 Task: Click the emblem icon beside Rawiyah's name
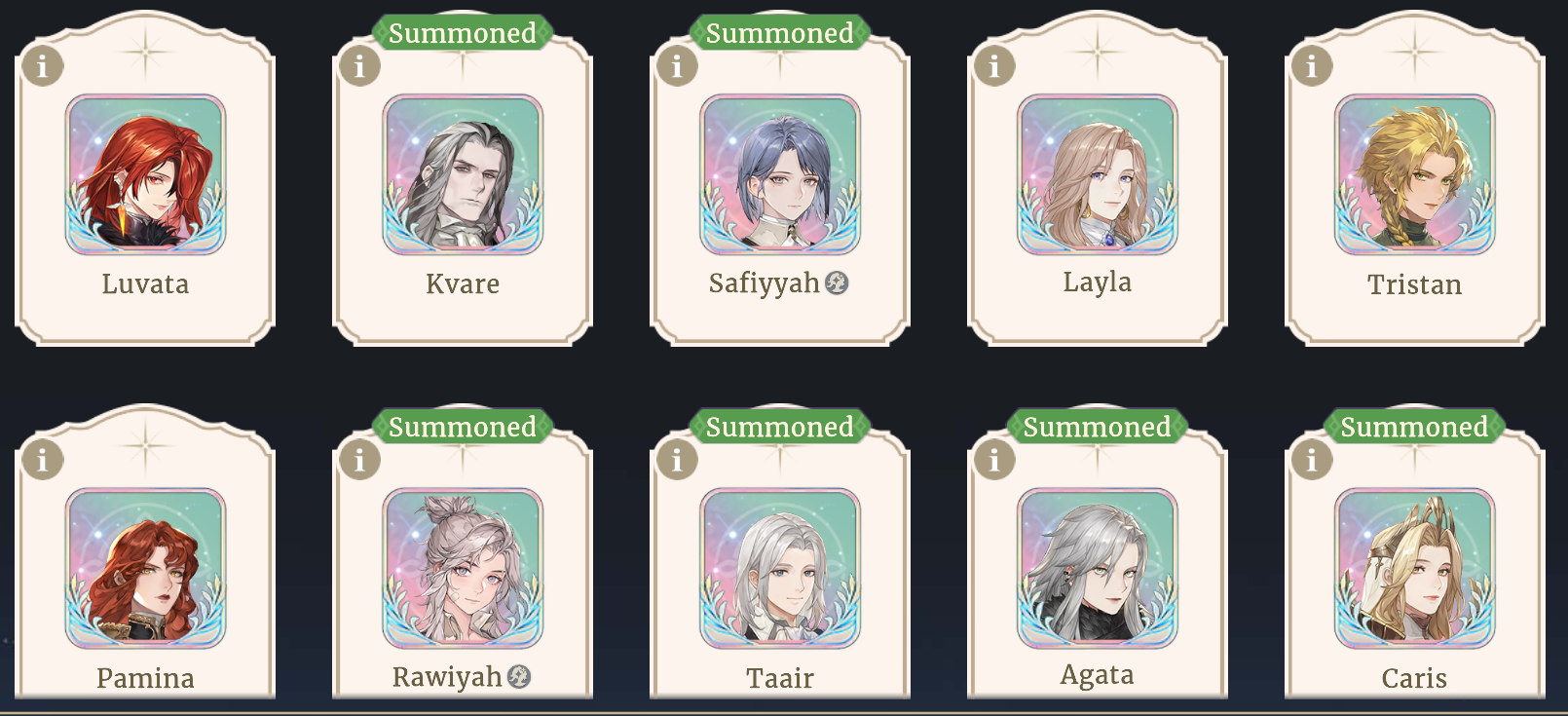(x=519, y=676)
